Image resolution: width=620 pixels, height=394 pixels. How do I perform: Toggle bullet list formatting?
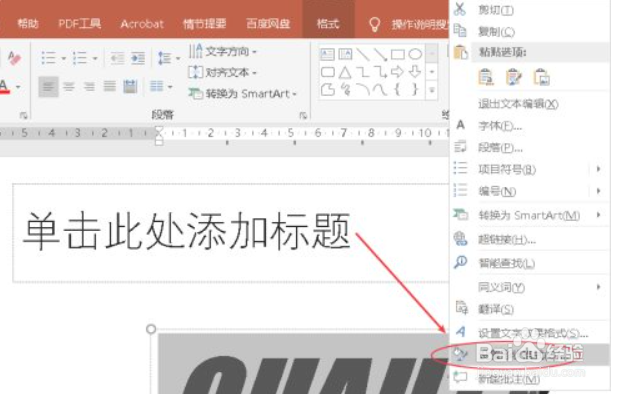(49, 58)
